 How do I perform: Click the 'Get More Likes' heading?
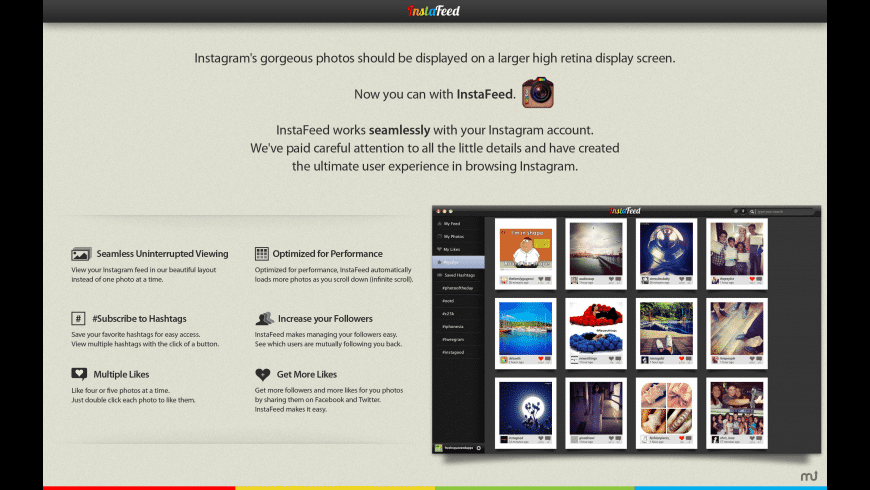click(x=307, y=375)
